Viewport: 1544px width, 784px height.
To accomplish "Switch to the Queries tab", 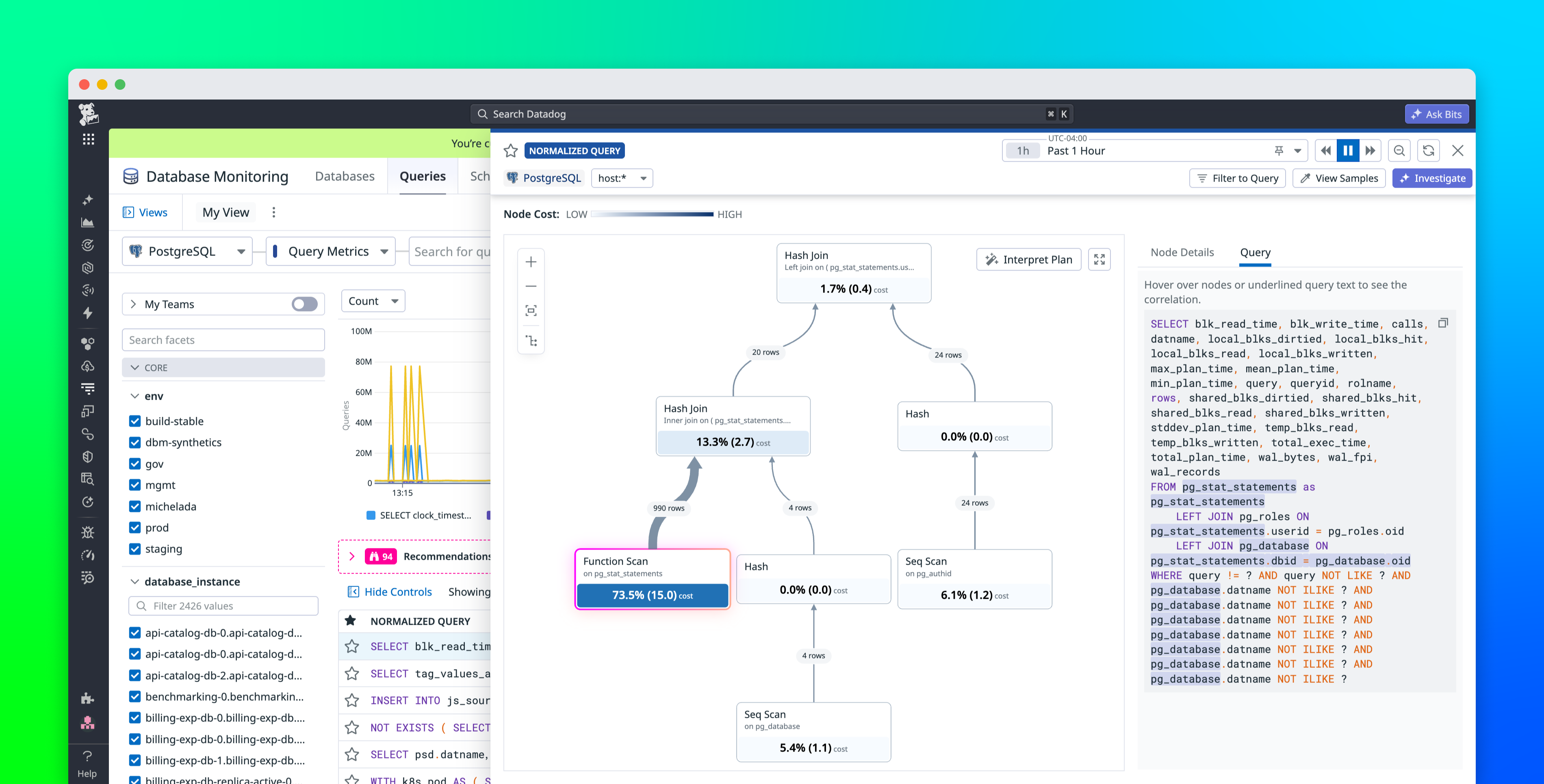I will (x=423, y=176).
